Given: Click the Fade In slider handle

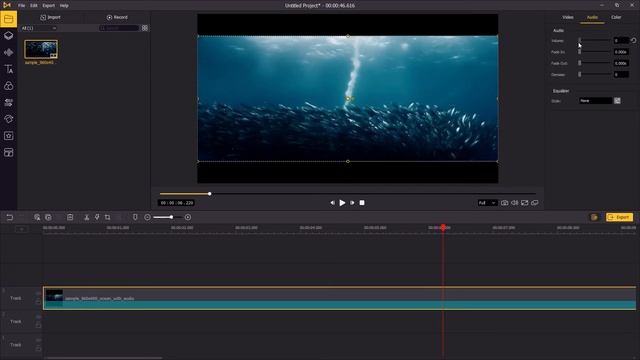Looking at the screenshot, I should [580, 52].
